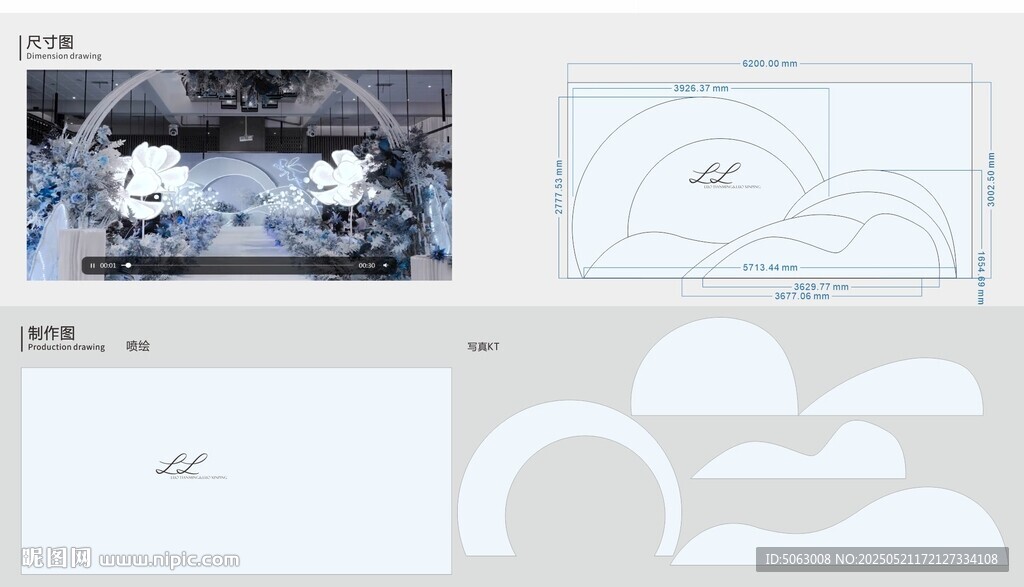
Task: Click the video progress slider handle
Action: (x=128, y=266)
